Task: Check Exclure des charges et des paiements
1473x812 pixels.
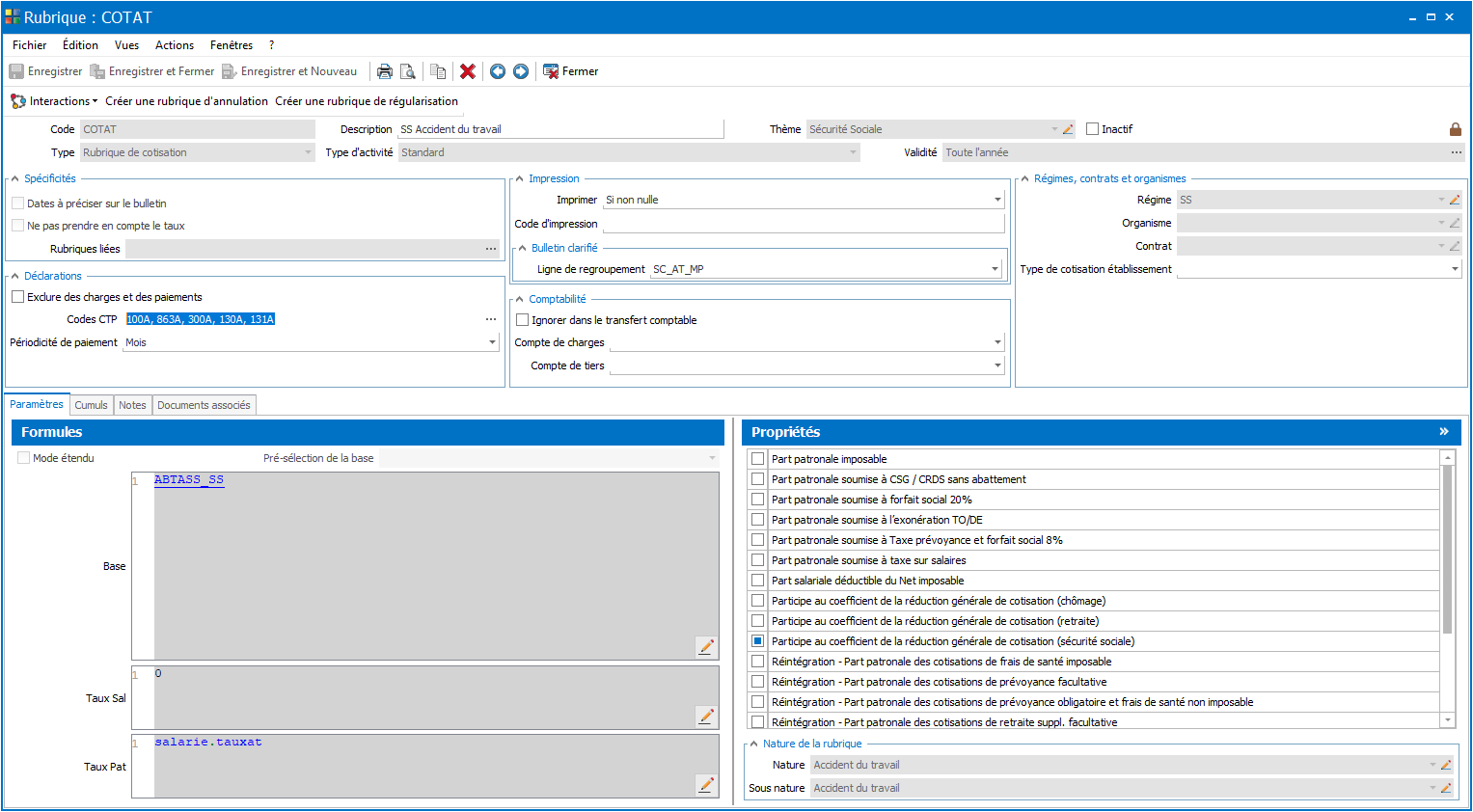Action: [x=17, y=297]
